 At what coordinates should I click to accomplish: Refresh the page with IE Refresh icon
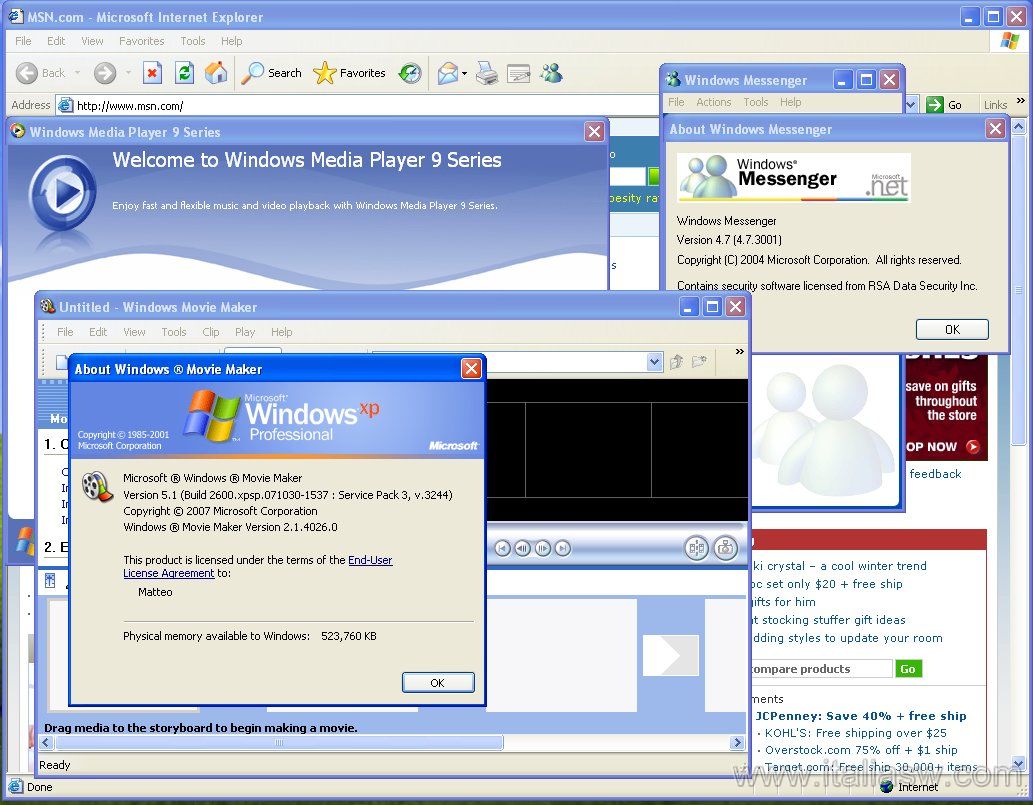[x=184, y=72]
